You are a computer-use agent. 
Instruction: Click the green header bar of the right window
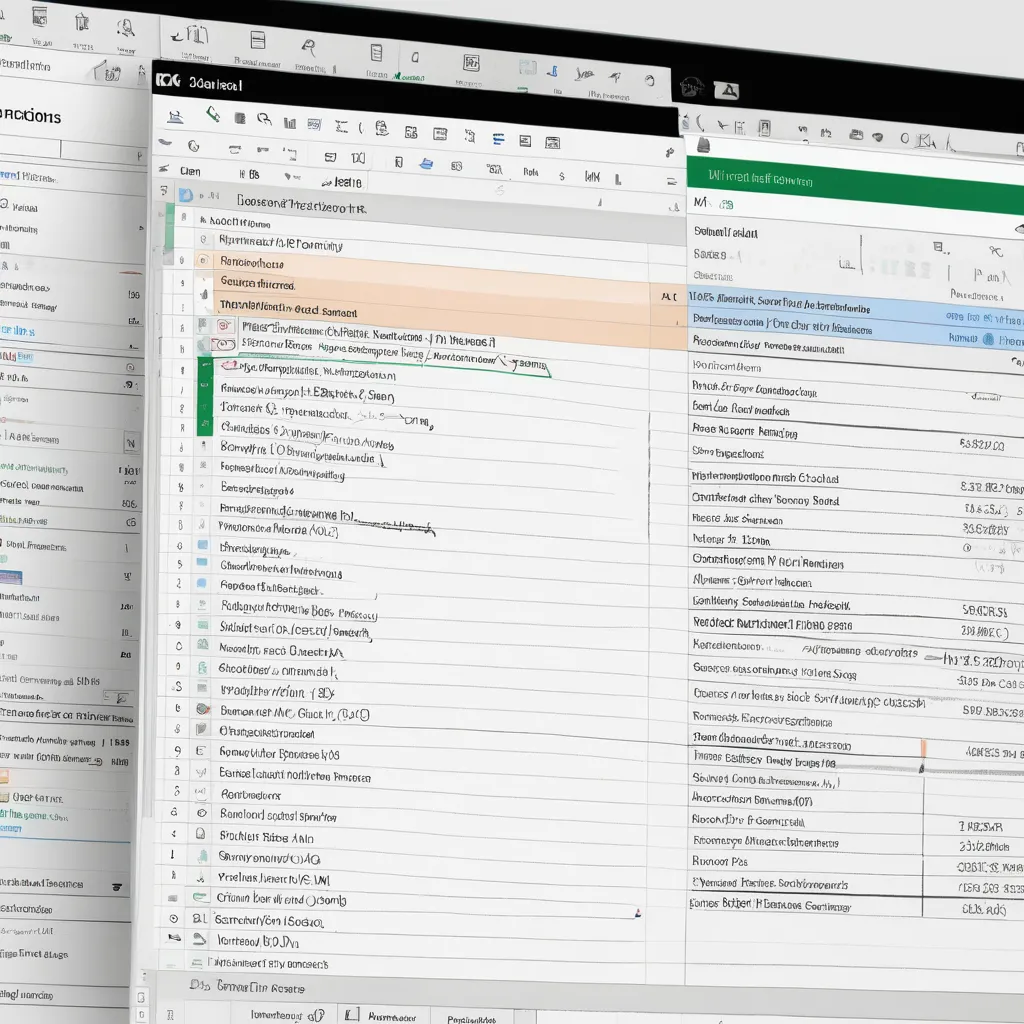[x=856, y=184]
